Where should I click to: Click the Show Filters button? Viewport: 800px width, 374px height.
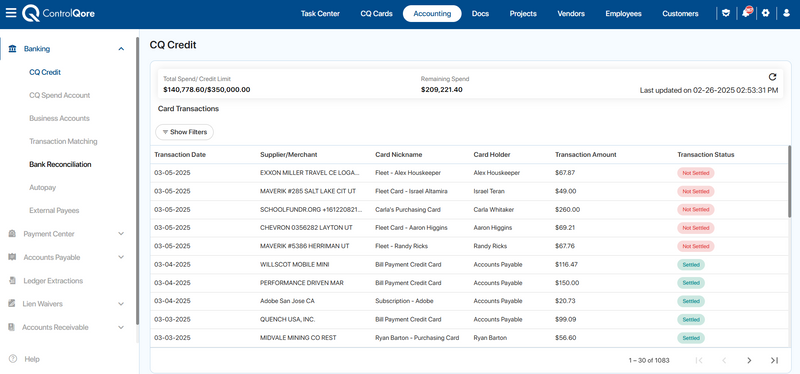(184, 132)
